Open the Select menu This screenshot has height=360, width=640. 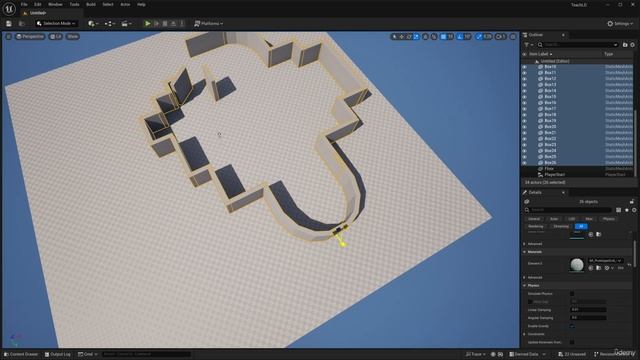tap(108, 4)
